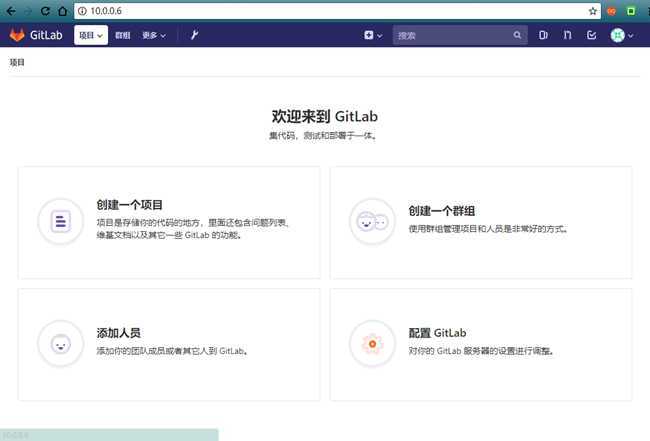Click the group faces icon in 创建一个群组 card
Viewport: 650px width, 441px height.
tap(372, 222)
